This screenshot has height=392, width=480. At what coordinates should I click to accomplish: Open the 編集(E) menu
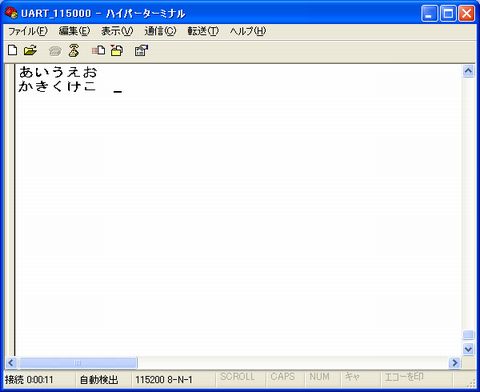click(74, 31)
